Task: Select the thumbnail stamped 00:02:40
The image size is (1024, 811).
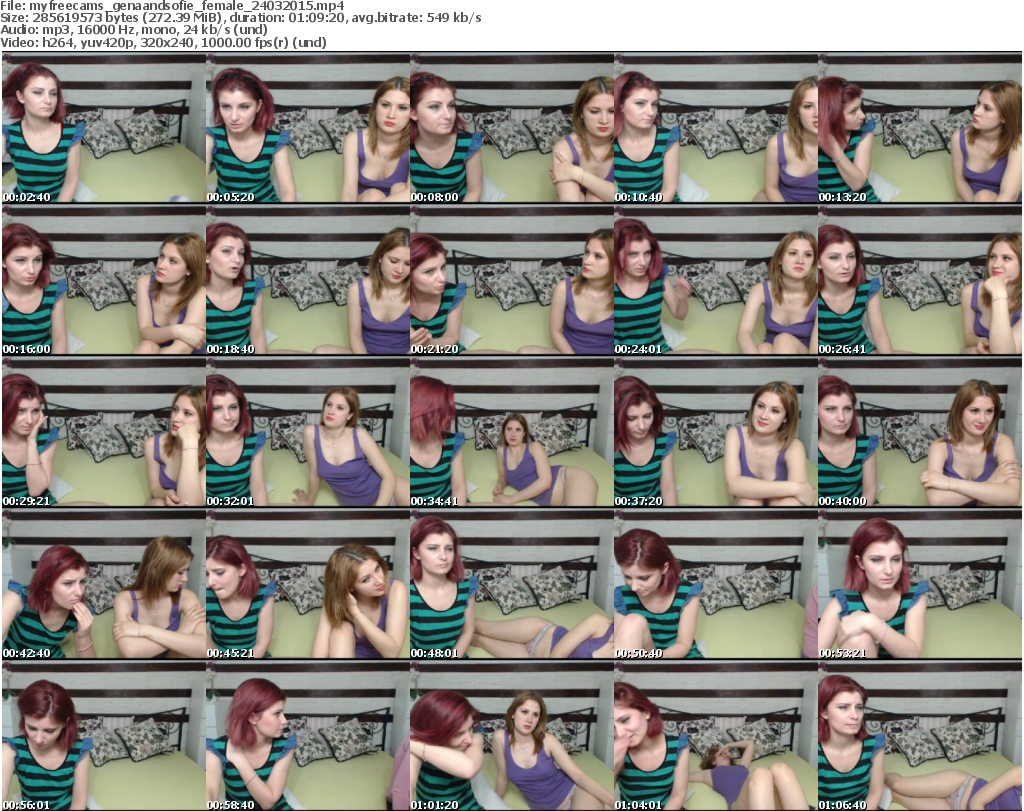Action: click(104, 128)
